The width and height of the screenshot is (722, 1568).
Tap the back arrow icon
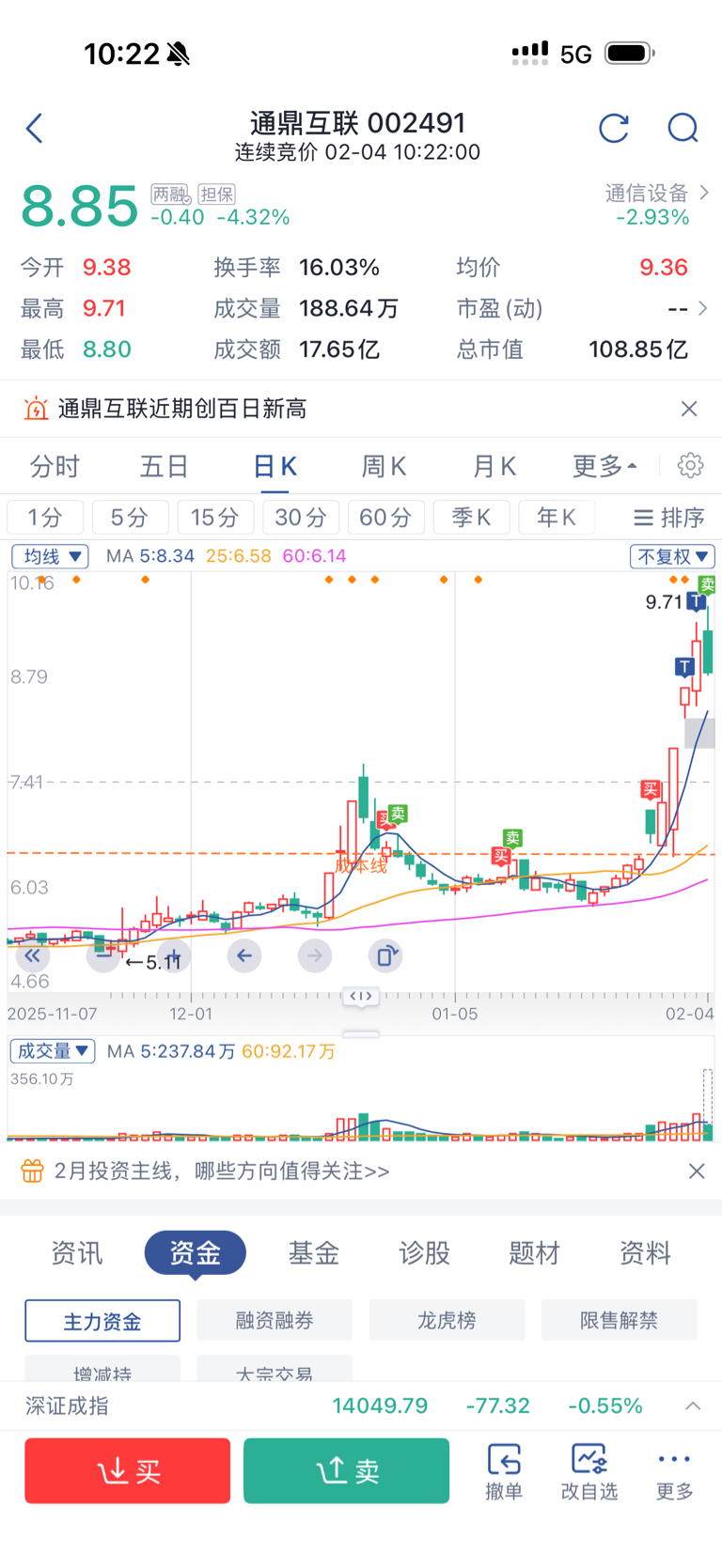coord(35,129)
